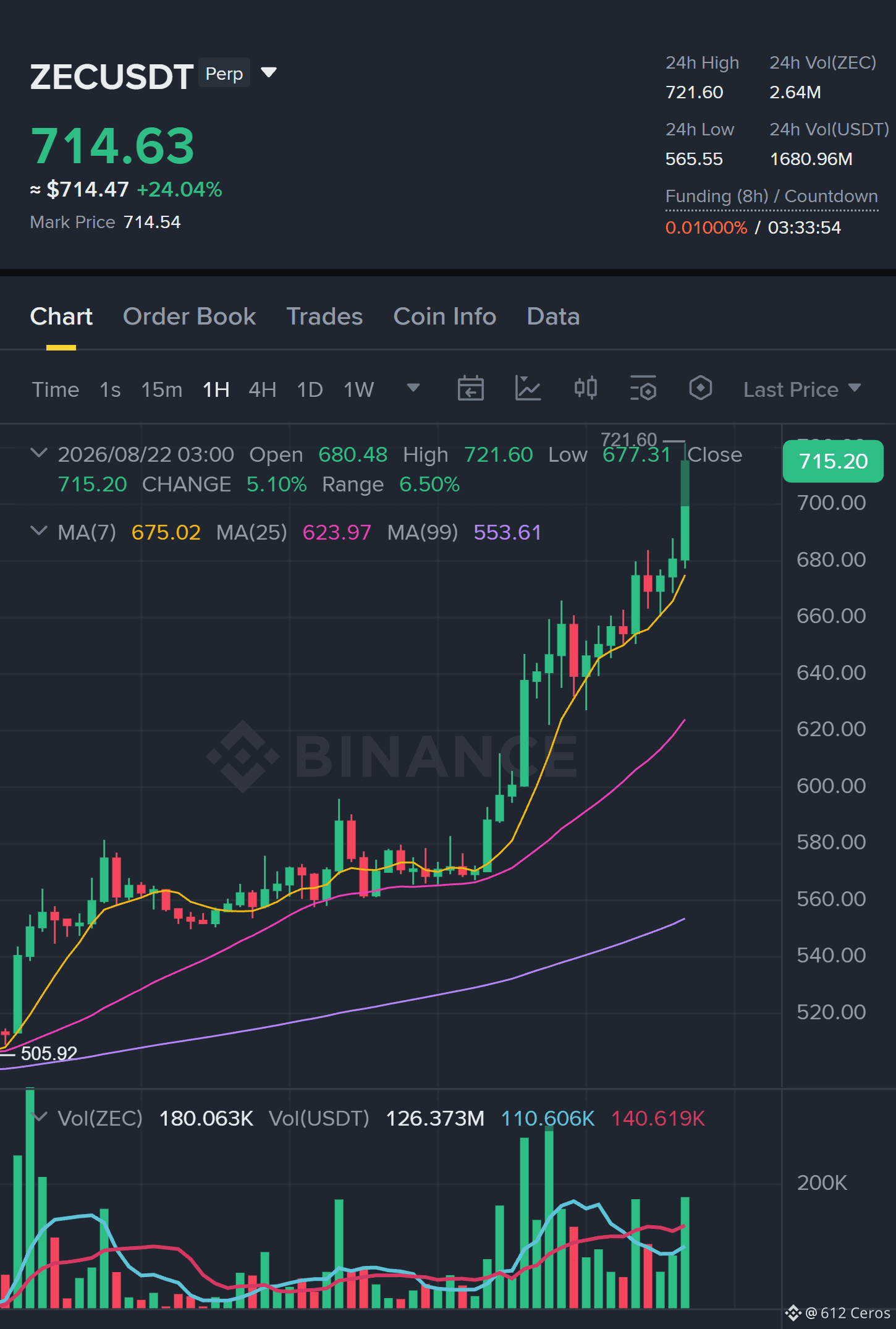Select the Time line-chart interval
Viewport: 896px width, 1329px height.
pyautogui.click(x=56, y=389)
